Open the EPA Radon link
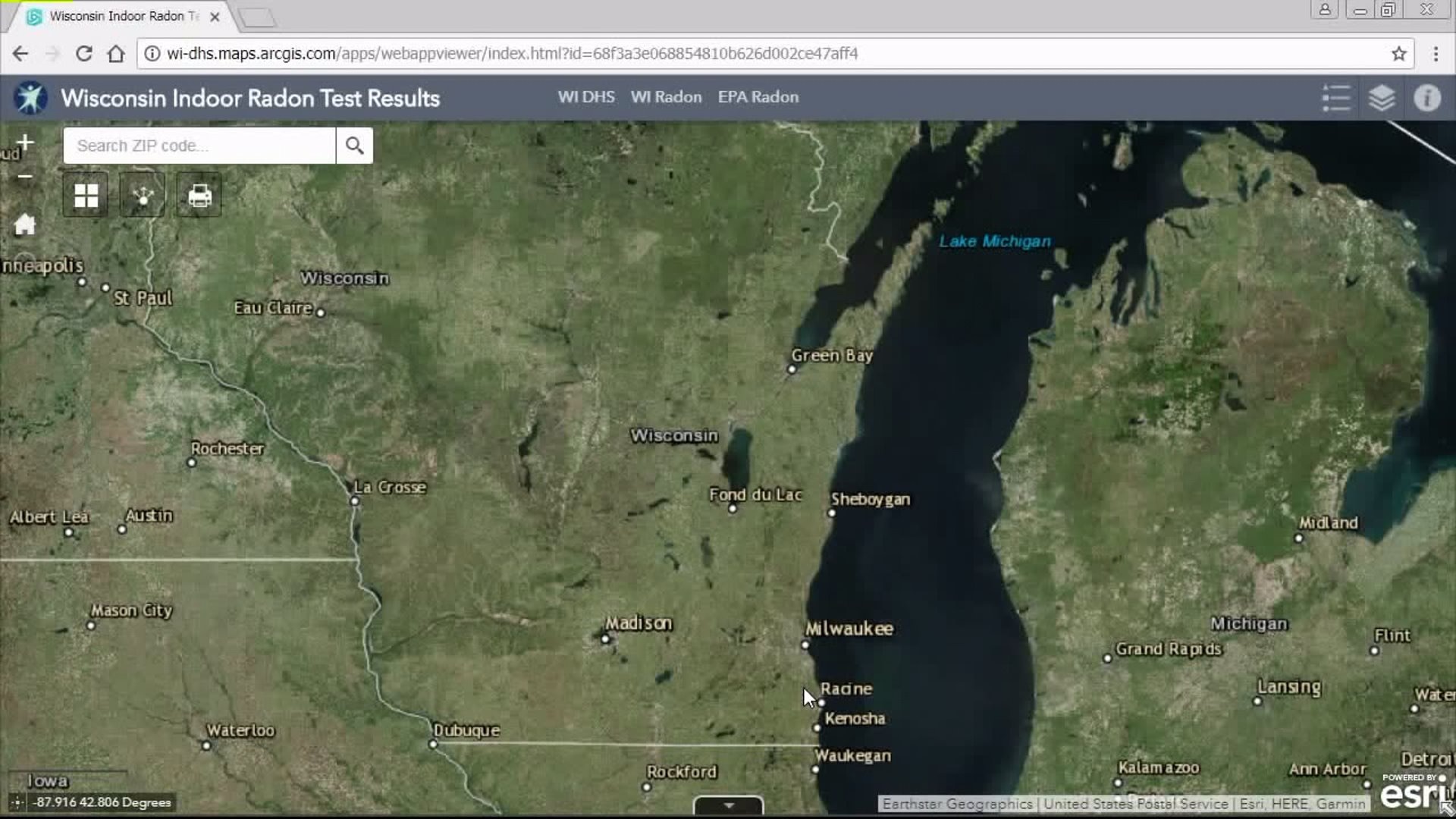Viewport: 1456px width, 819px height. tap(758, 97)
